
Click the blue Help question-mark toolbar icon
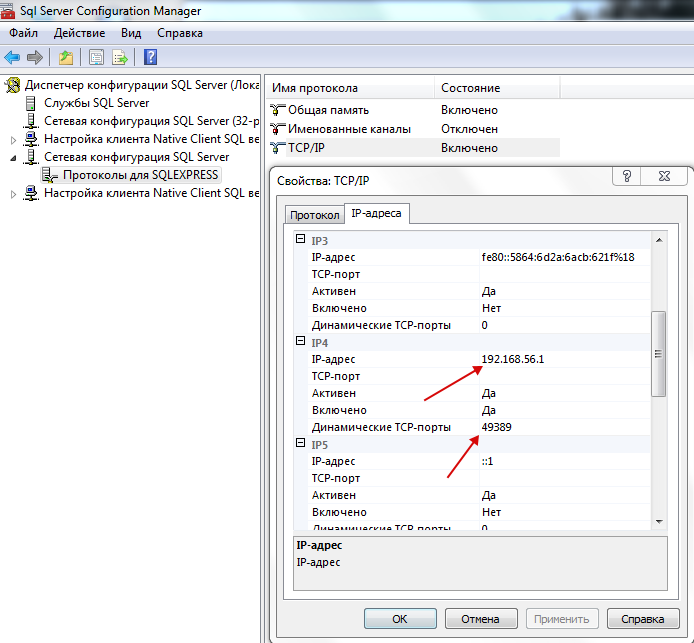pyautogui.click(x=150, y=57)
